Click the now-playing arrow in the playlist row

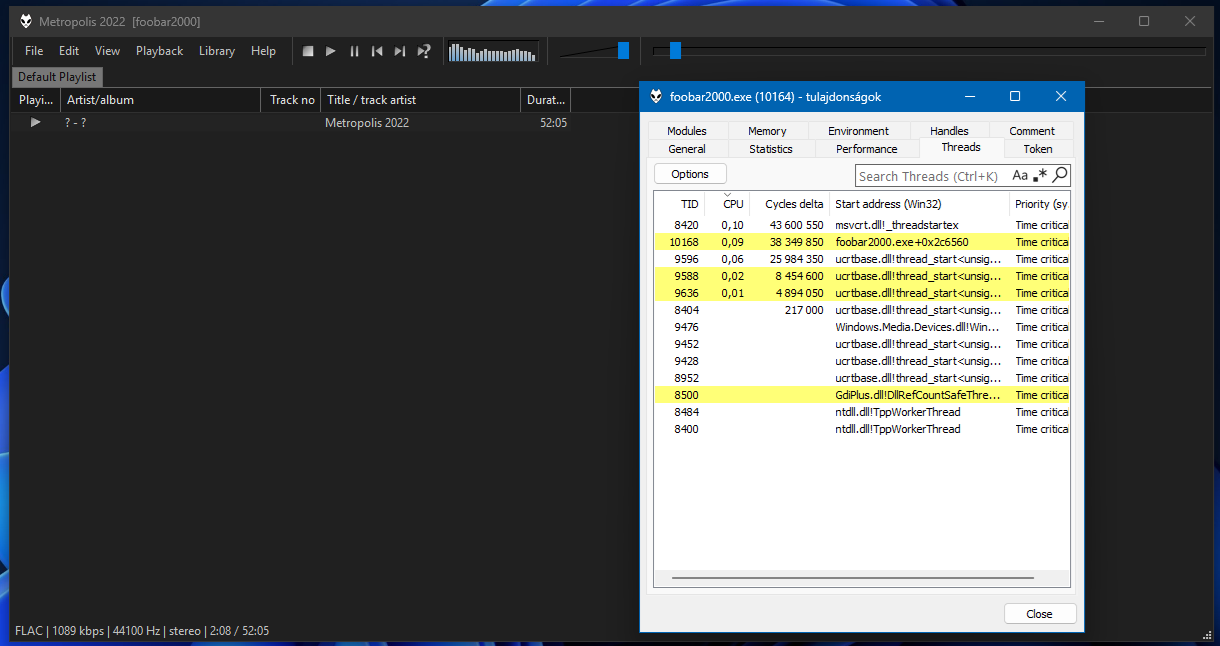36,122
